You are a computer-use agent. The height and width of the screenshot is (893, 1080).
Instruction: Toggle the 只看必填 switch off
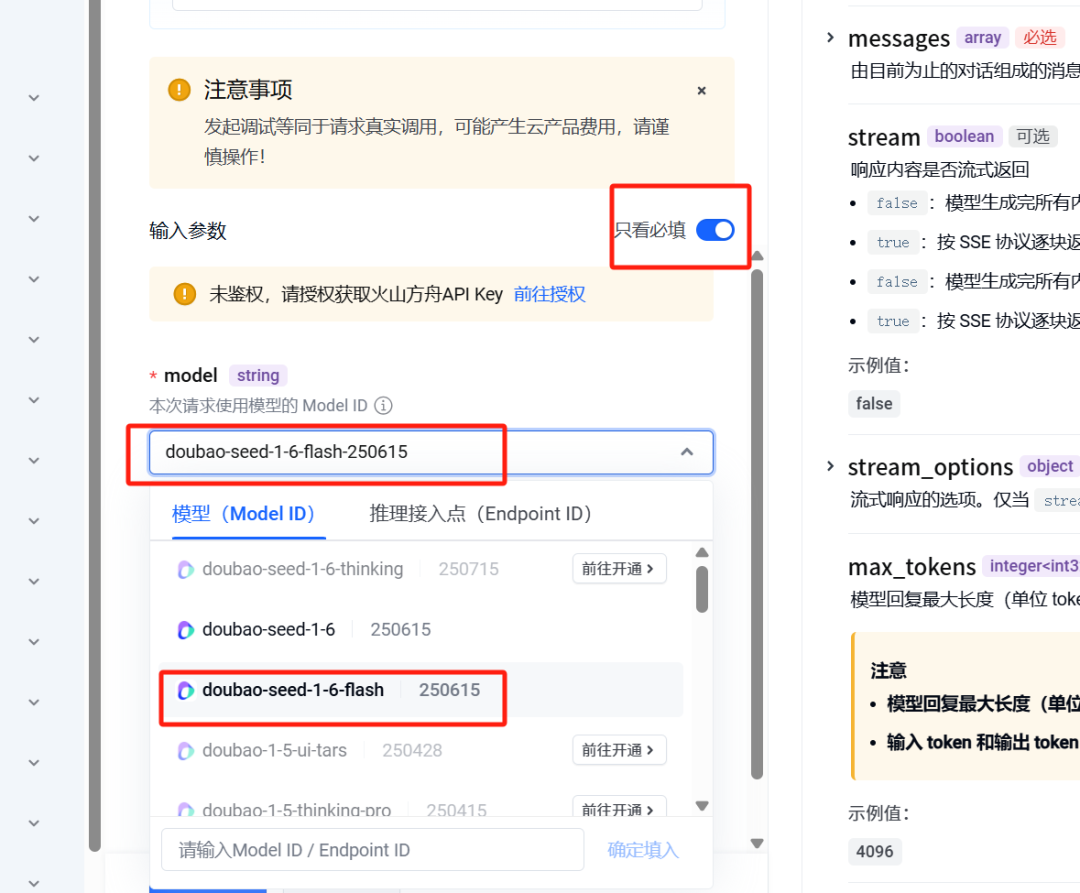coord(715,230)
